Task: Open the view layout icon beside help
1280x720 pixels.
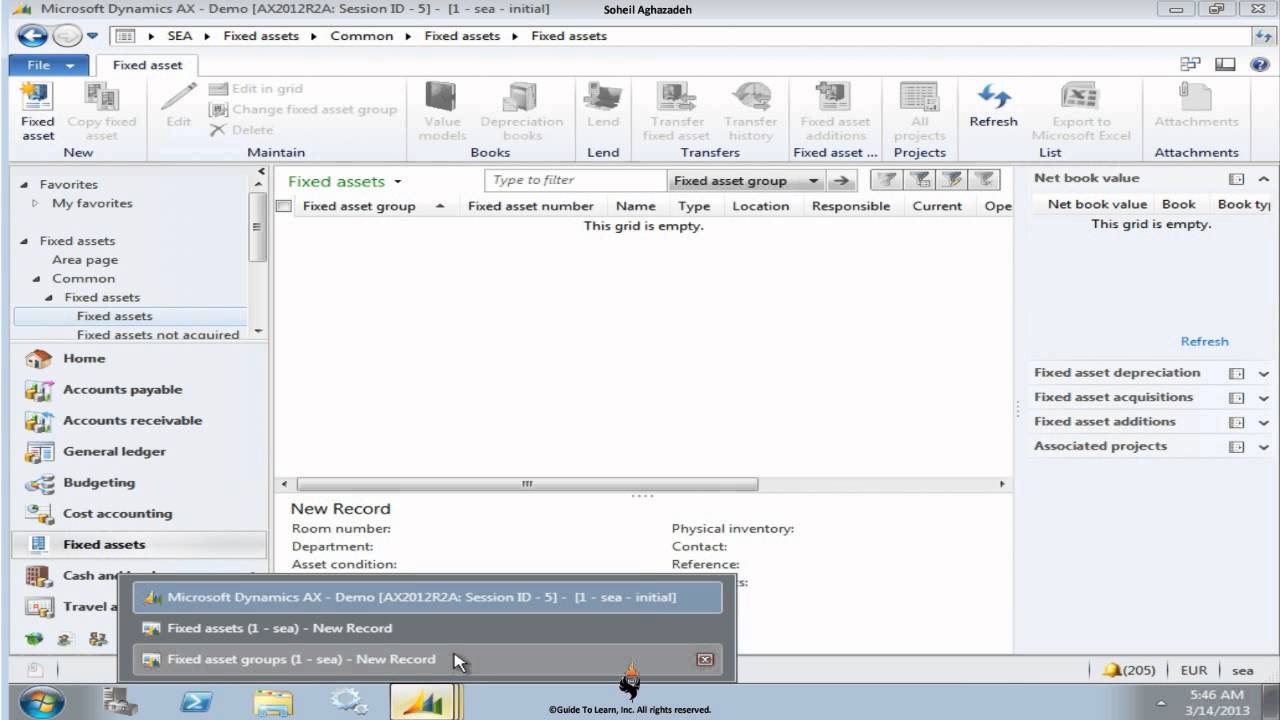Action: pos(1225,64)
